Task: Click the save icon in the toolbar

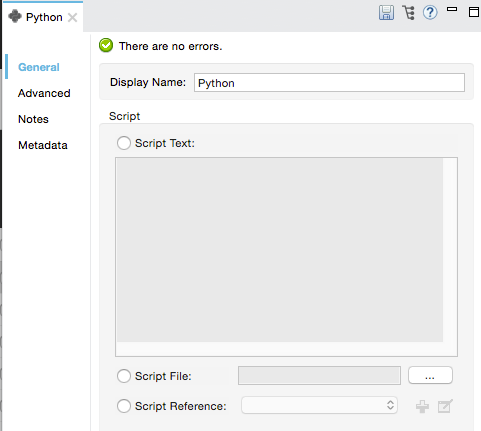Action: pos(386,13)
